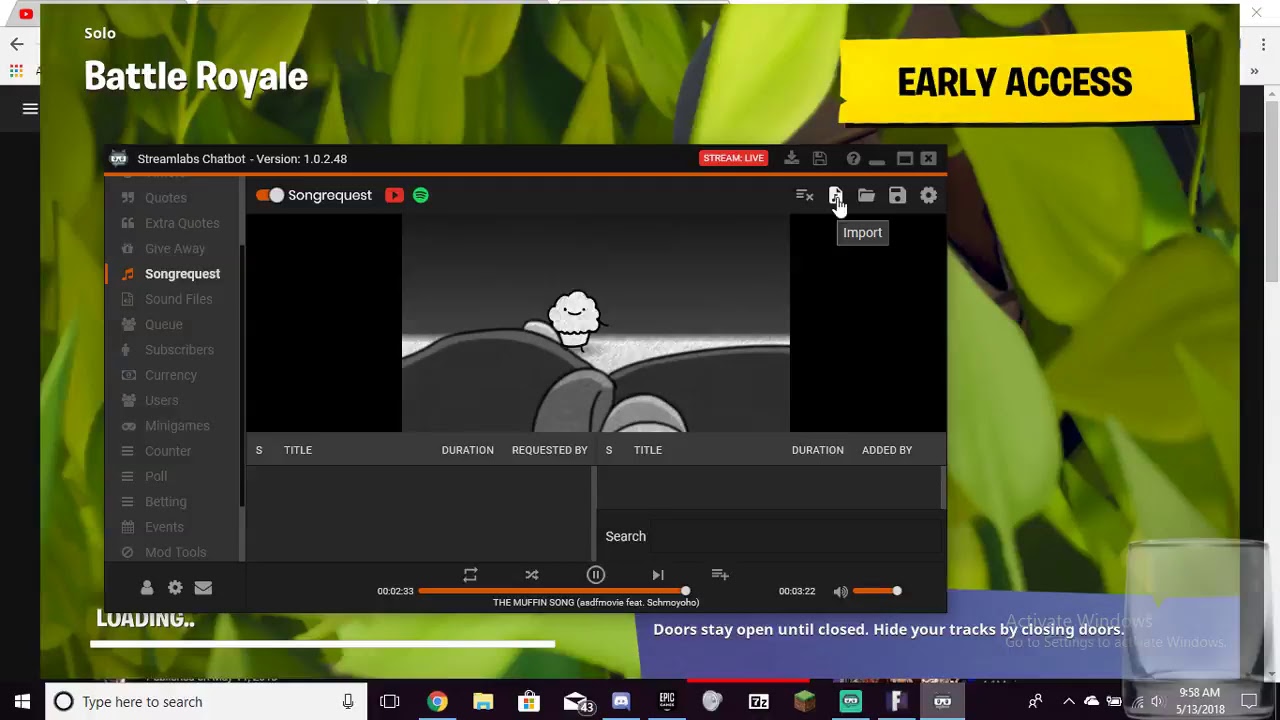Open the Extra Quotes section
This screenshot has width=1280, height=720.
182,223
